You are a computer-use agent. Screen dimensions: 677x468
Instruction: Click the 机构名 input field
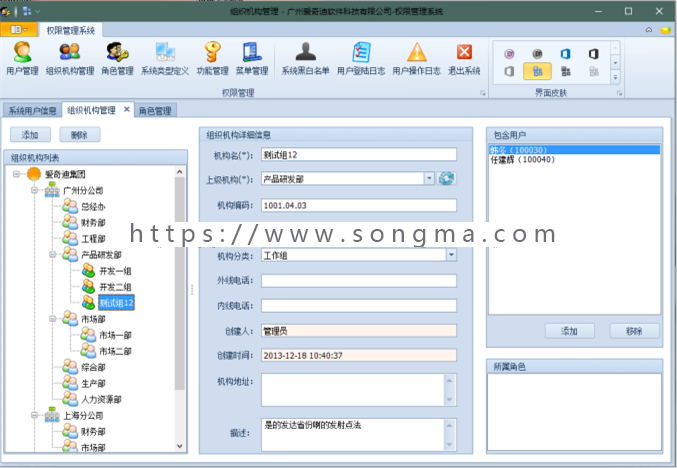pos(359,155)
